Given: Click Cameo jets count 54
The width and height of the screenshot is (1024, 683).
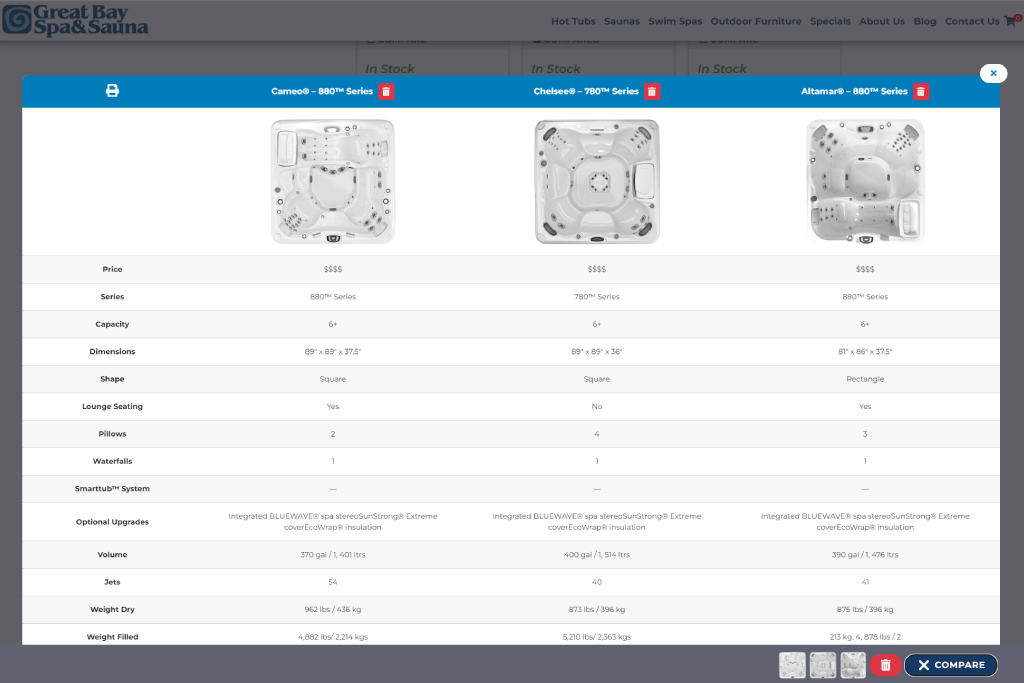Looking at the screenshot, I should click(x=333, y=582).
